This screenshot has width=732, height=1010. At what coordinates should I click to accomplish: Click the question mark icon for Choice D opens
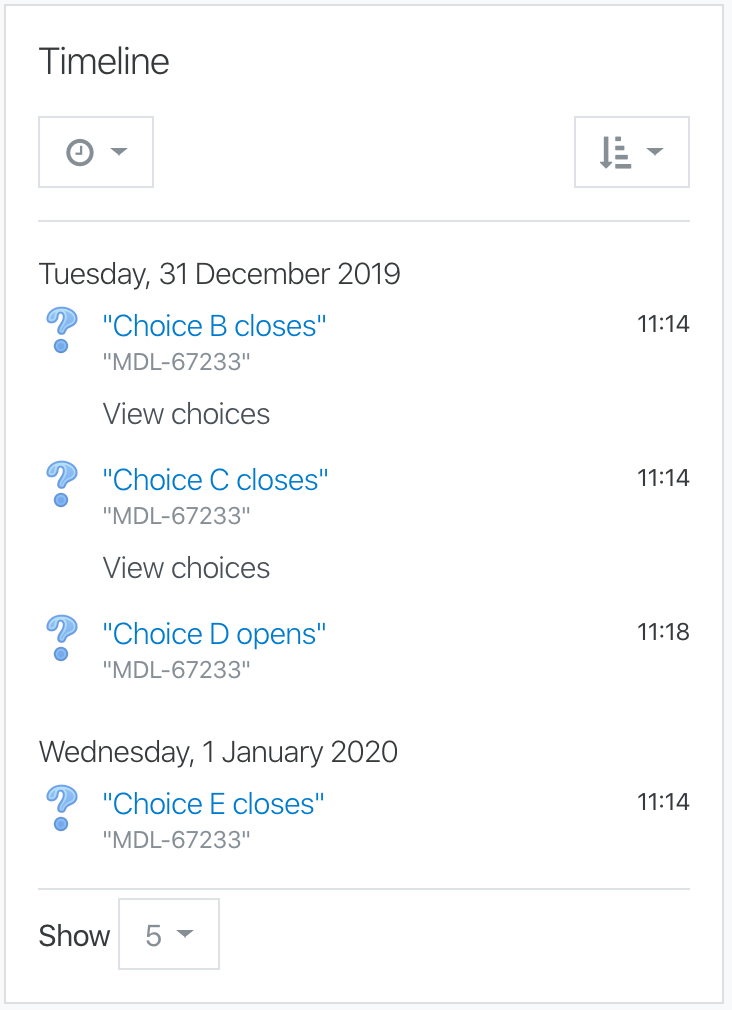(62, 638)
